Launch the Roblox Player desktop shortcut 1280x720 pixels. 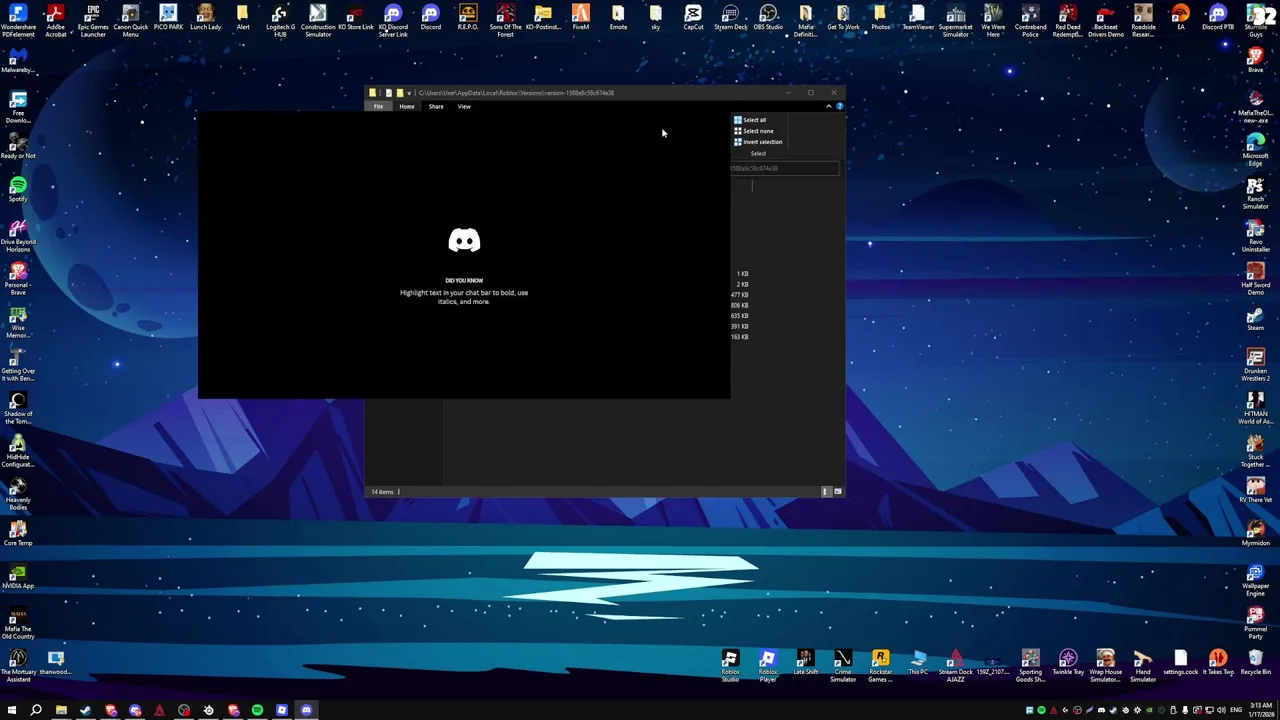point(768,665)
